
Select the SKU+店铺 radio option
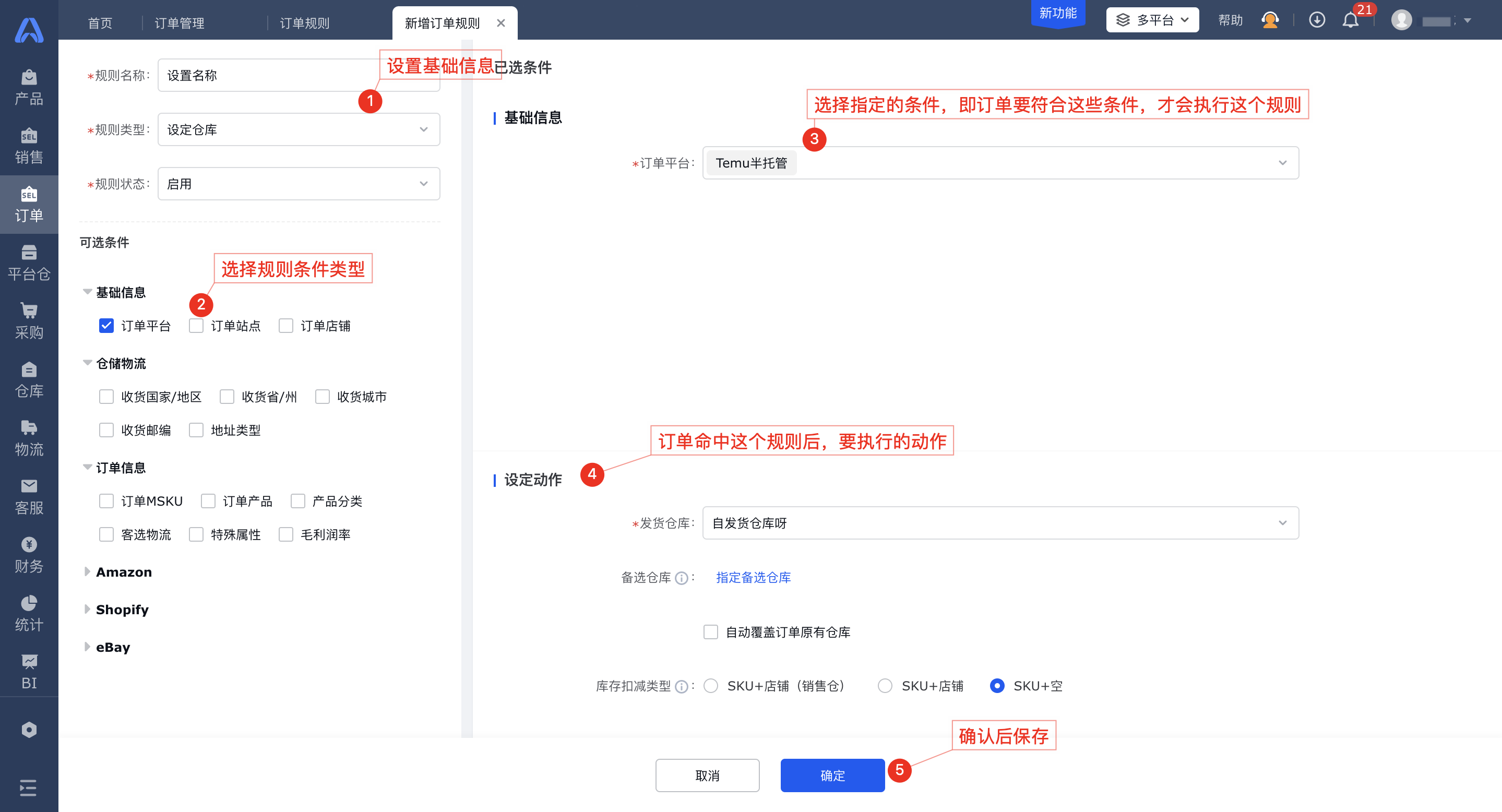(x=885, y=686)
